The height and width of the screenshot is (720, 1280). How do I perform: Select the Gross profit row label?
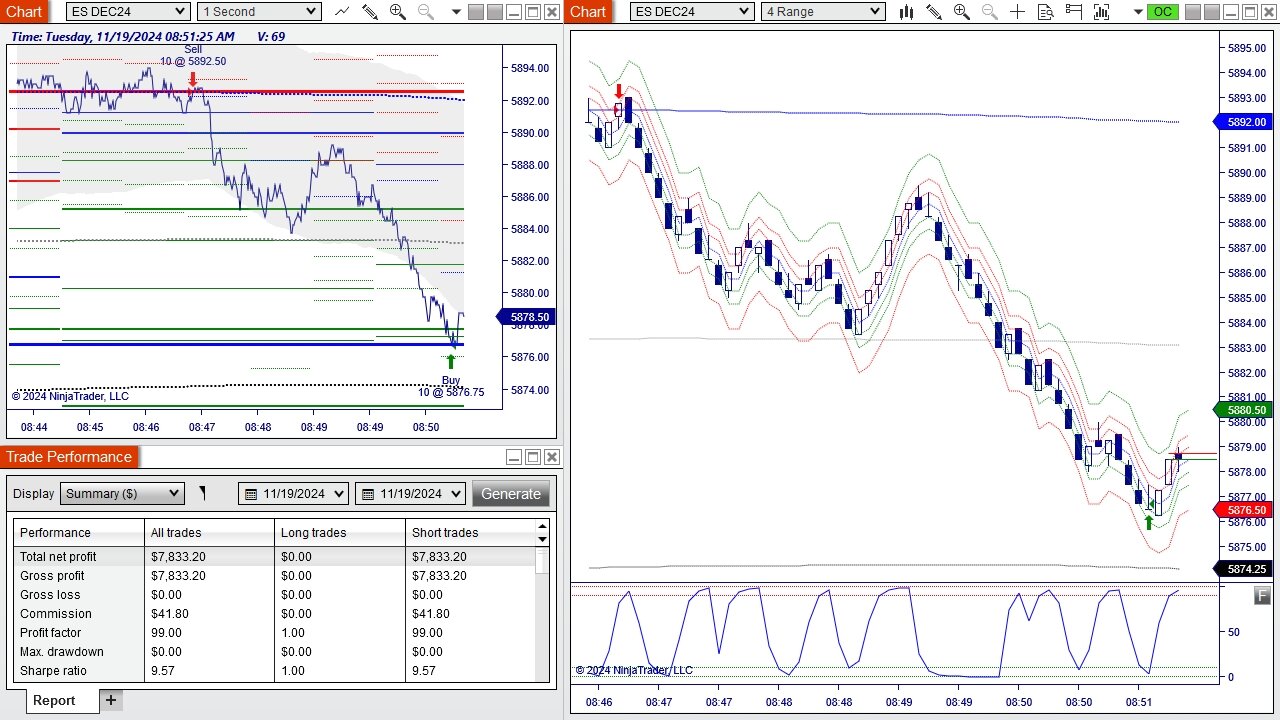52,576
